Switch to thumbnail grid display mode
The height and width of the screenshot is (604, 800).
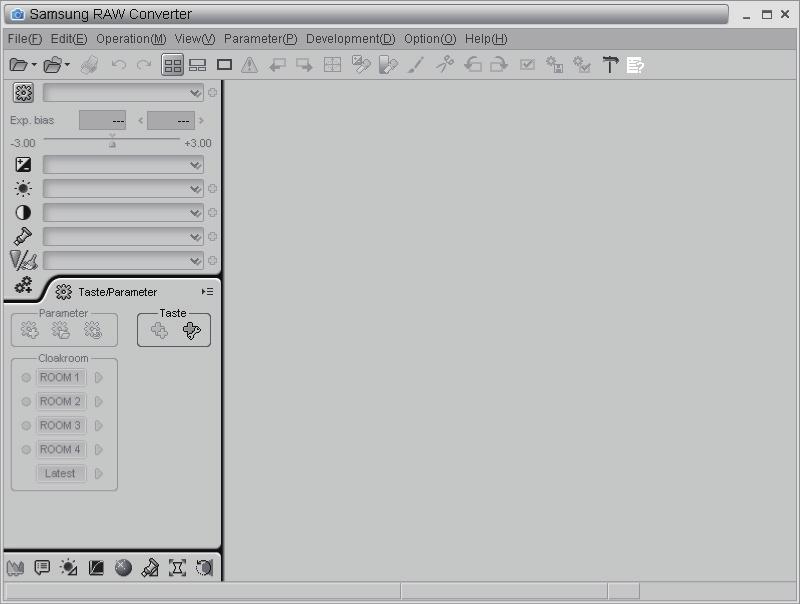click(172, 65)
